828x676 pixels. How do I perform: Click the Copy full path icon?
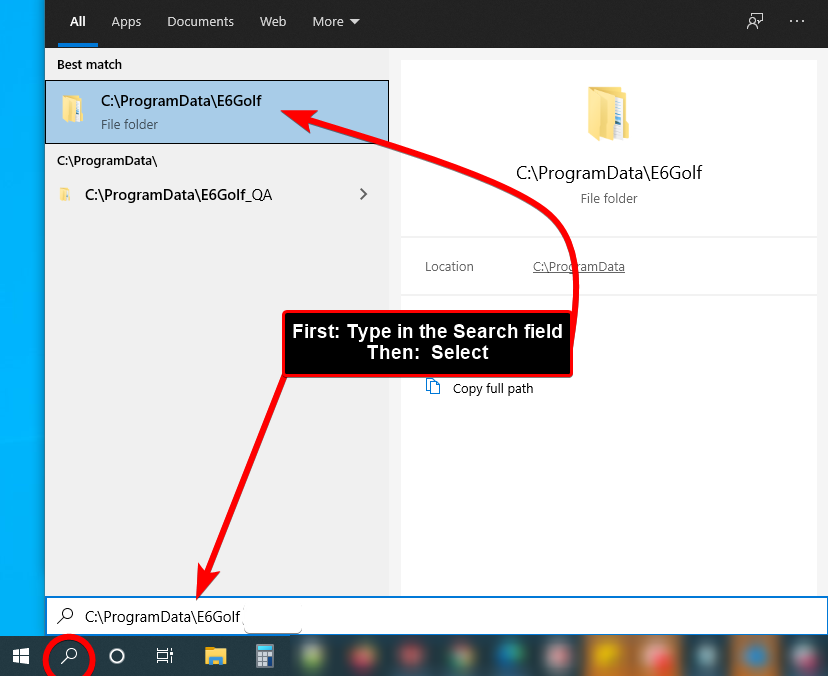(433, 387)
